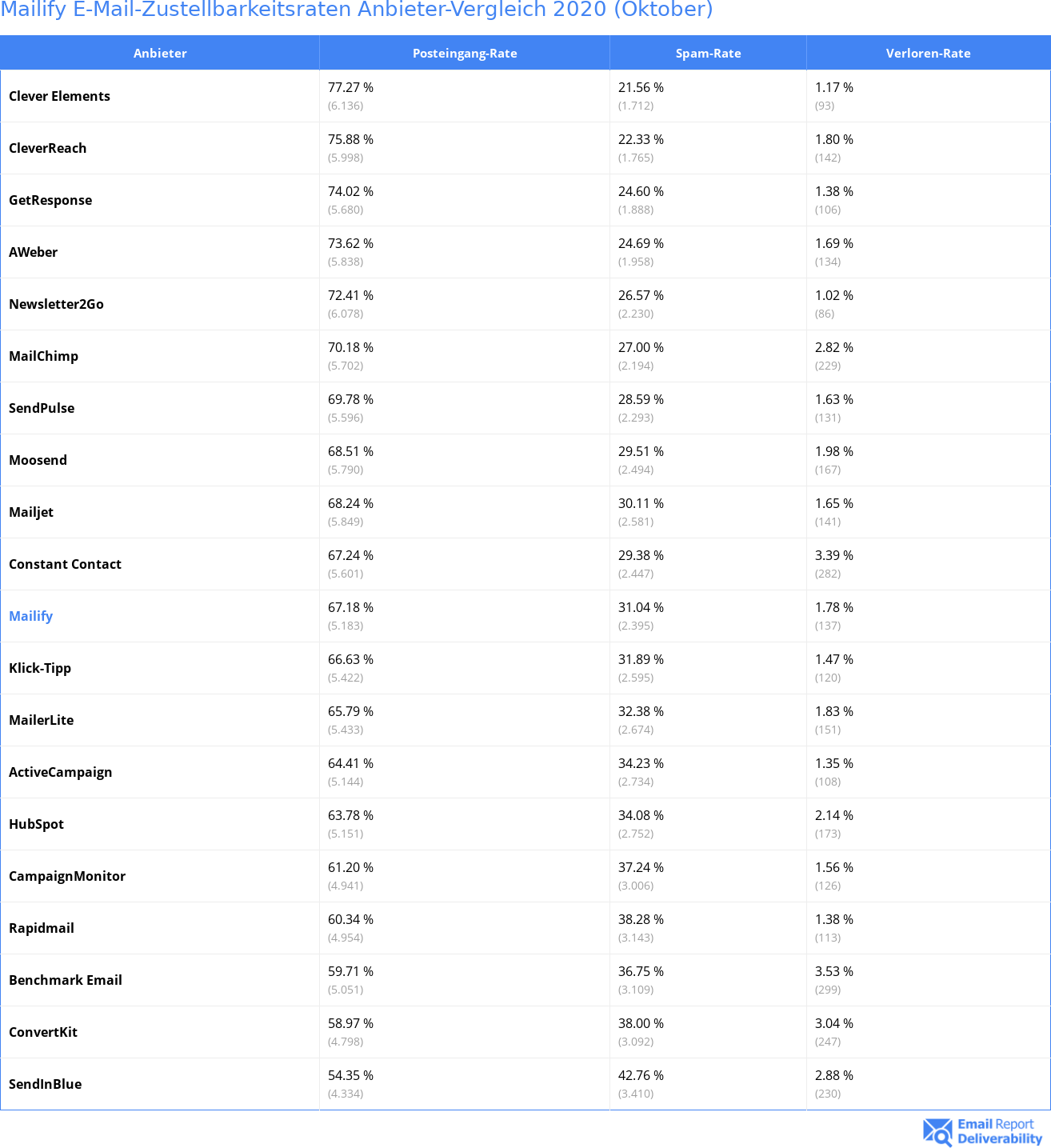
Task: Select the SendInBlue row at the bottom
Action: tap(525, 1084)
